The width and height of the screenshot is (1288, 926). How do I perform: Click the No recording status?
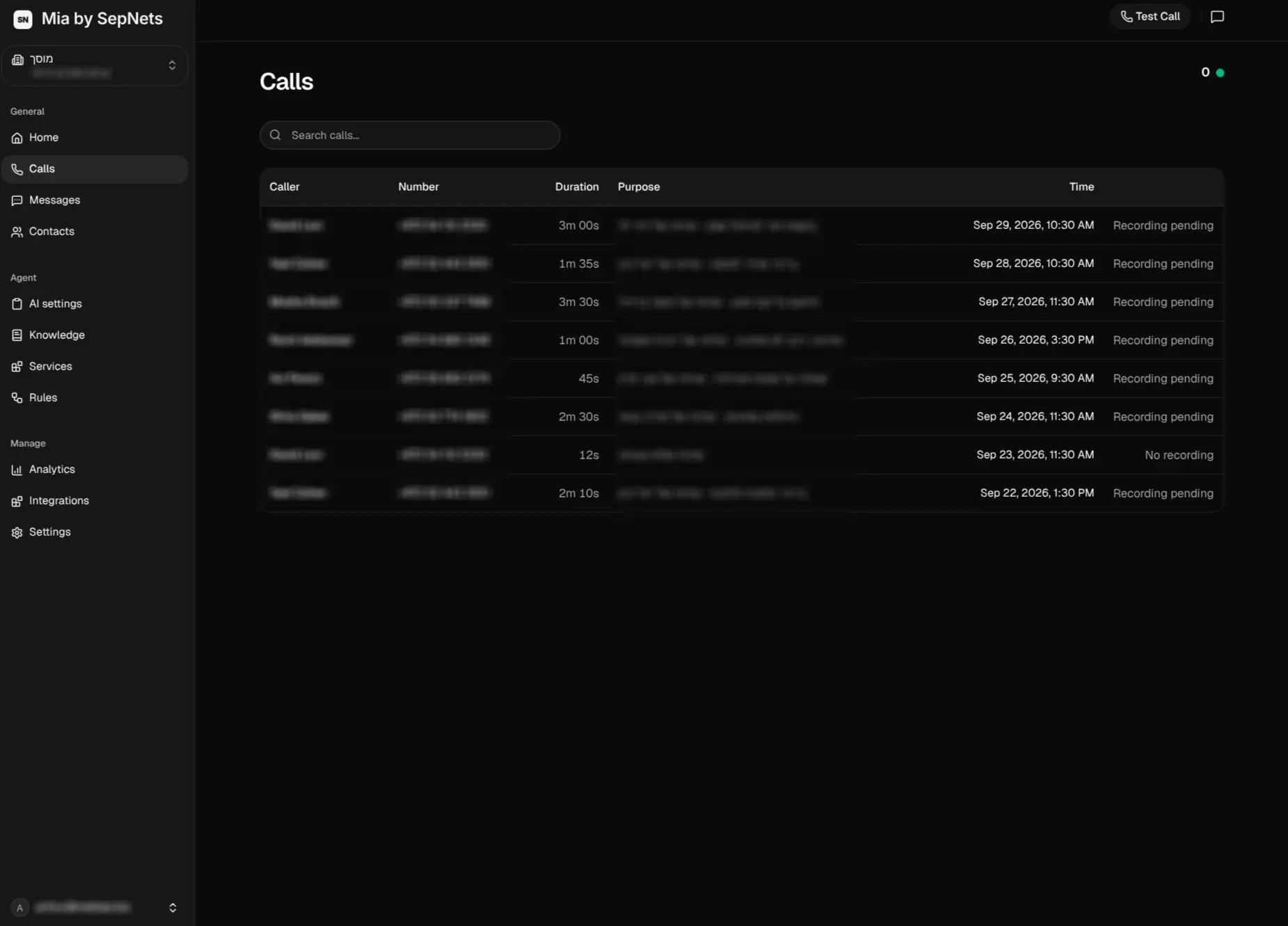point(1179,455)
